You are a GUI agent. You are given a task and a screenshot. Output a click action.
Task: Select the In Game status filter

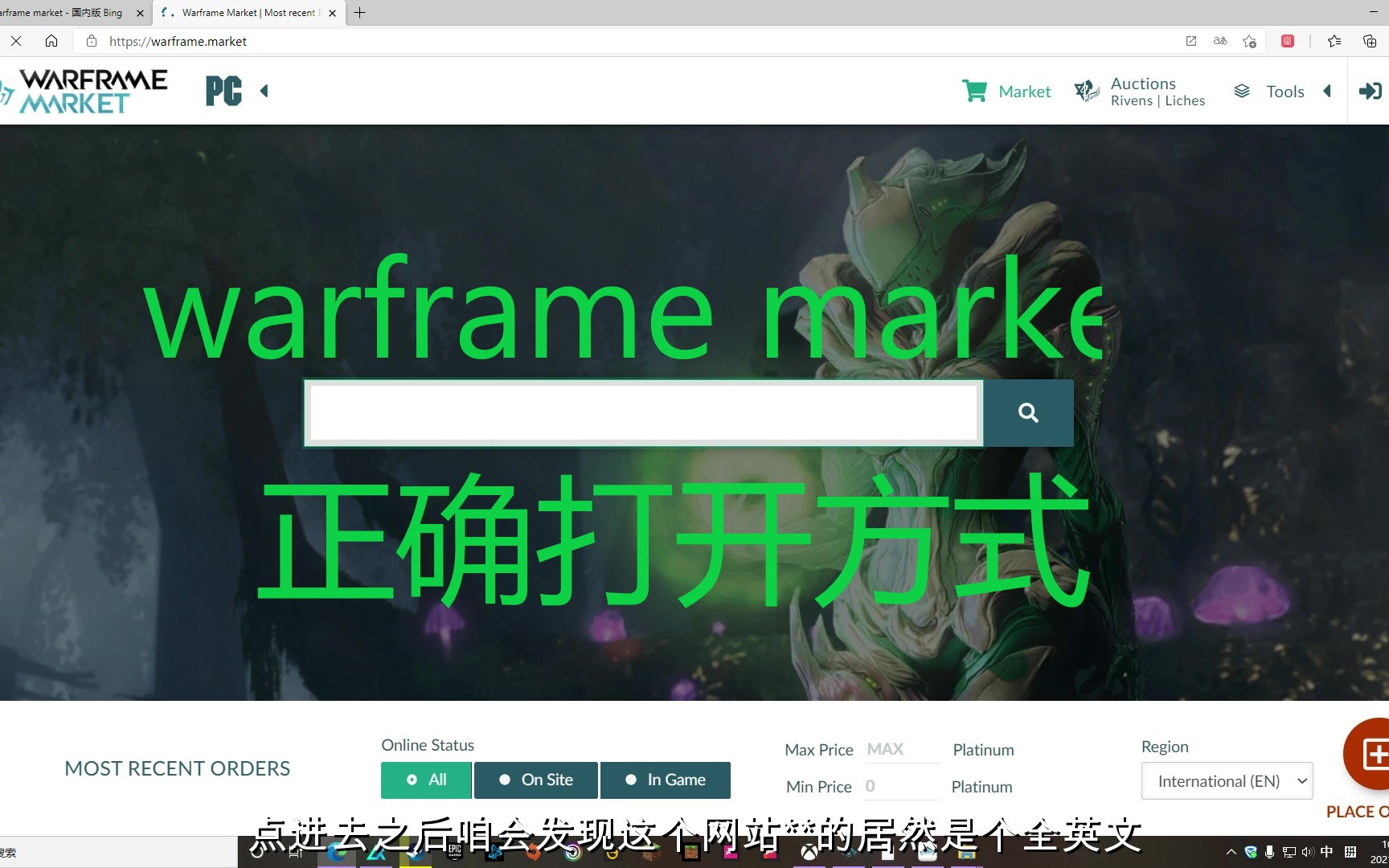(x=666, y=780)
